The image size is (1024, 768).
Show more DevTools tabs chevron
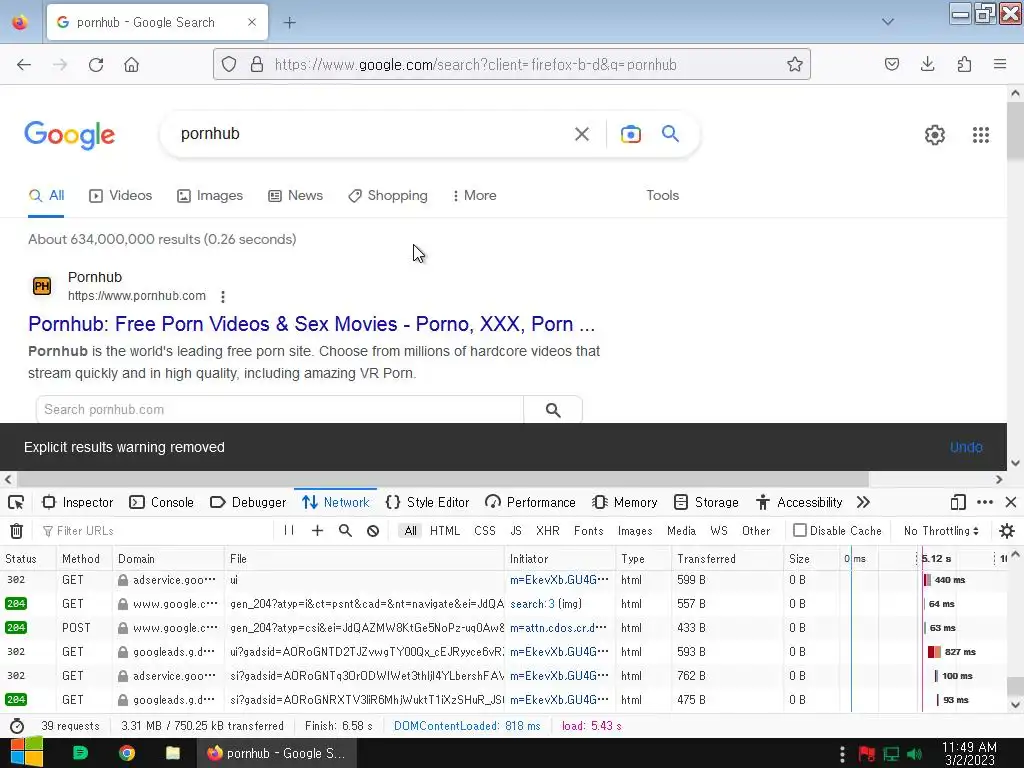tap(863, 502)
